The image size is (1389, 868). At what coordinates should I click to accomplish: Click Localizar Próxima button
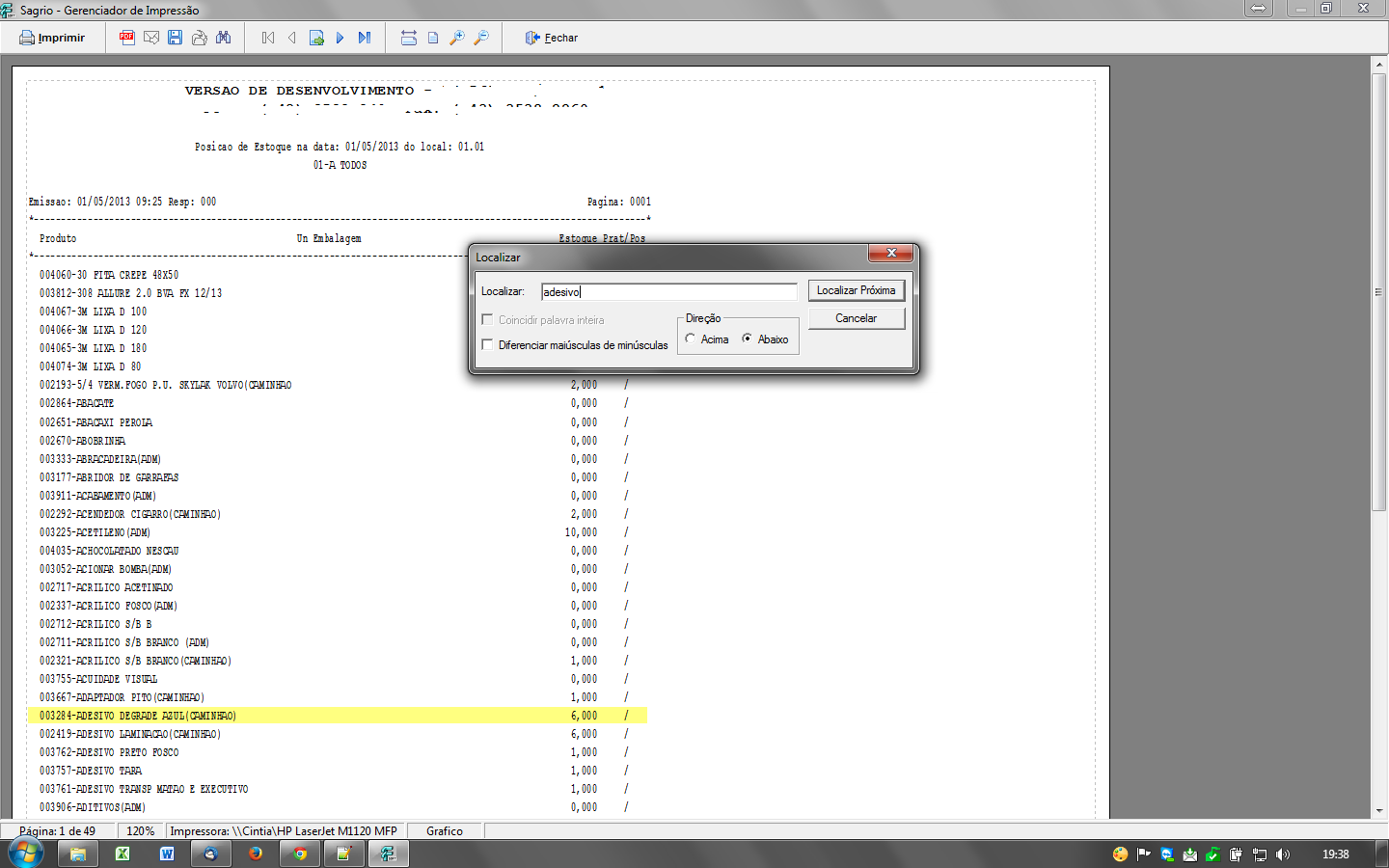tap(856, 290)
